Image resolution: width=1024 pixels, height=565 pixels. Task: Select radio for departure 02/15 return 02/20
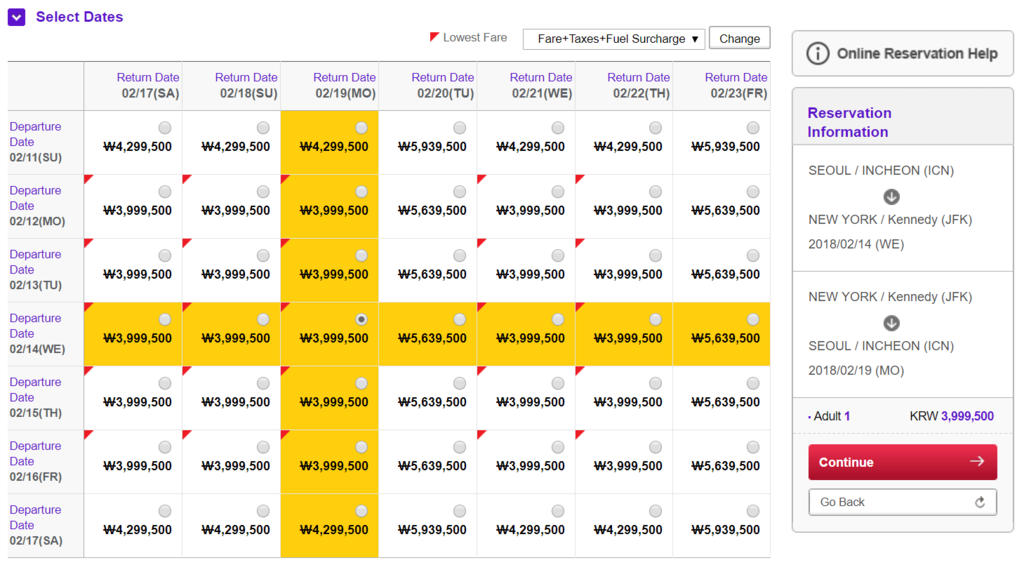coord(460,383)
